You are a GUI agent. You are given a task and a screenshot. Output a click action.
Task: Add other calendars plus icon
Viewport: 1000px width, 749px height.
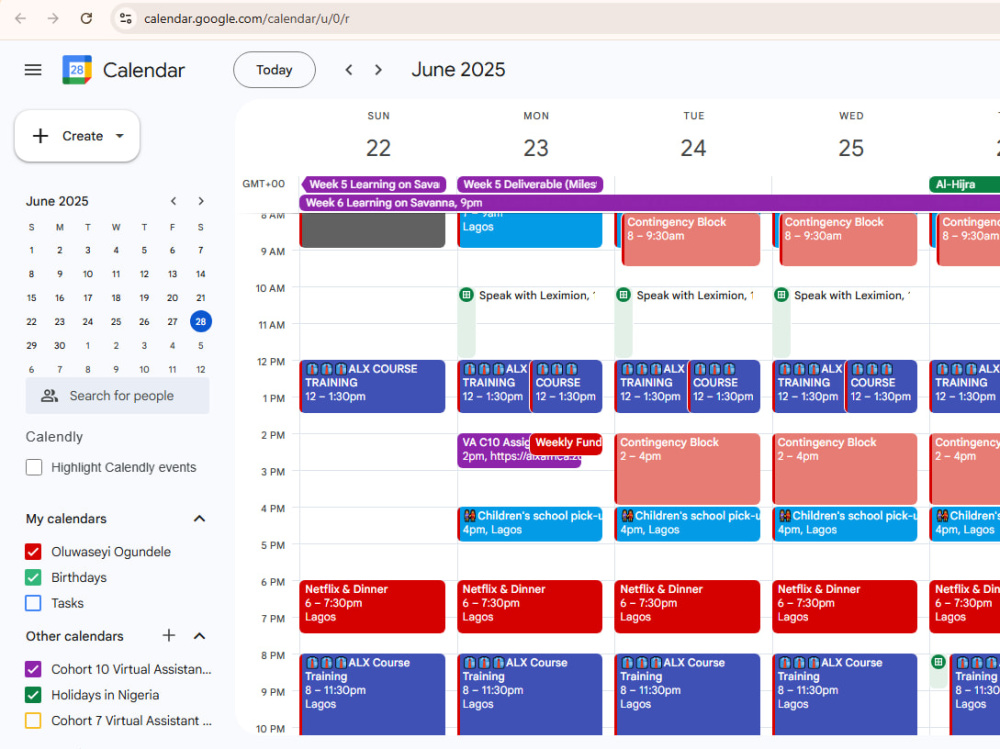tap(169, 635)
